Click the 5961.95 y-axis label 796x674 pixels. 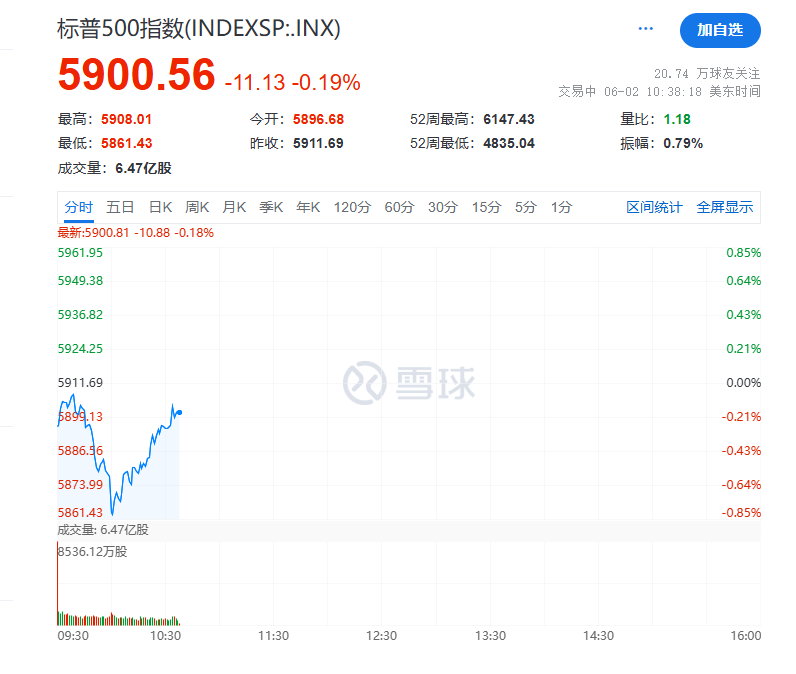80,253
